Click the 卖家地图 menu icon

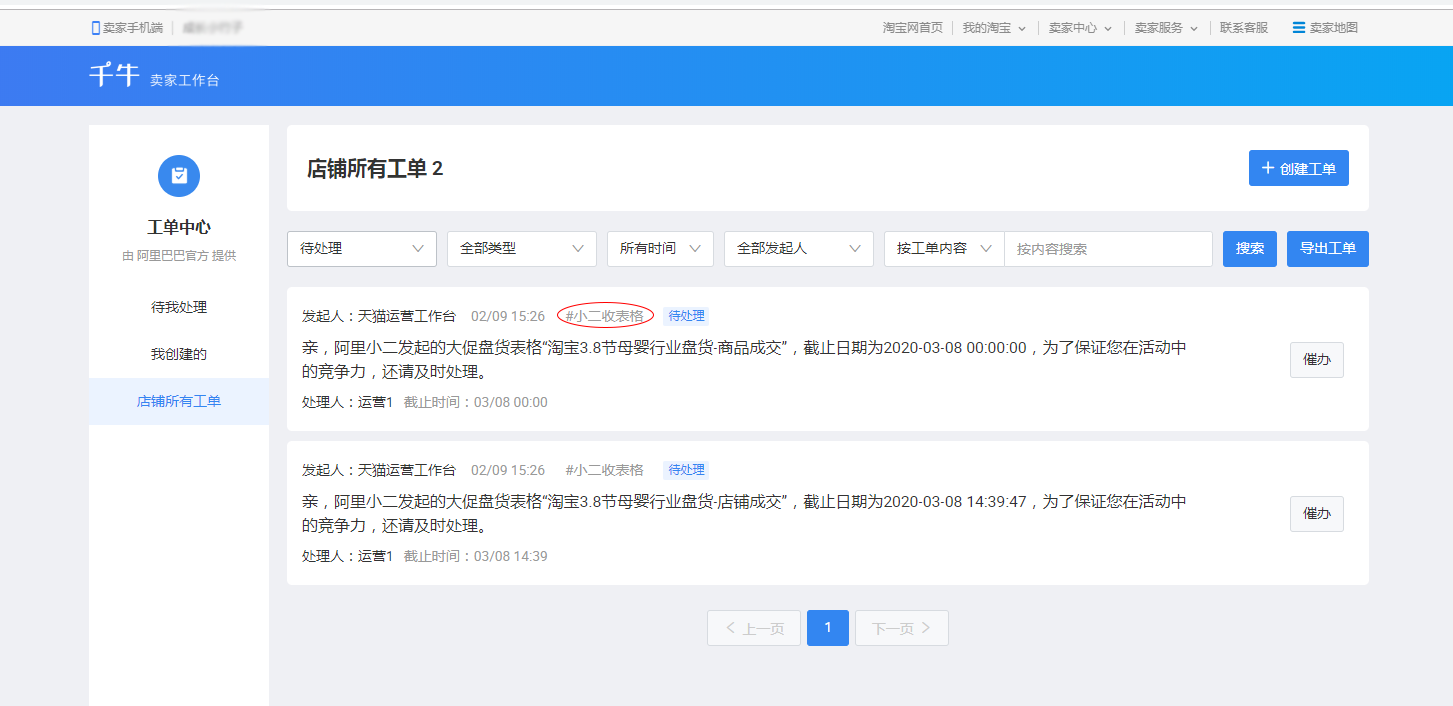click(x=1299, y=28)
